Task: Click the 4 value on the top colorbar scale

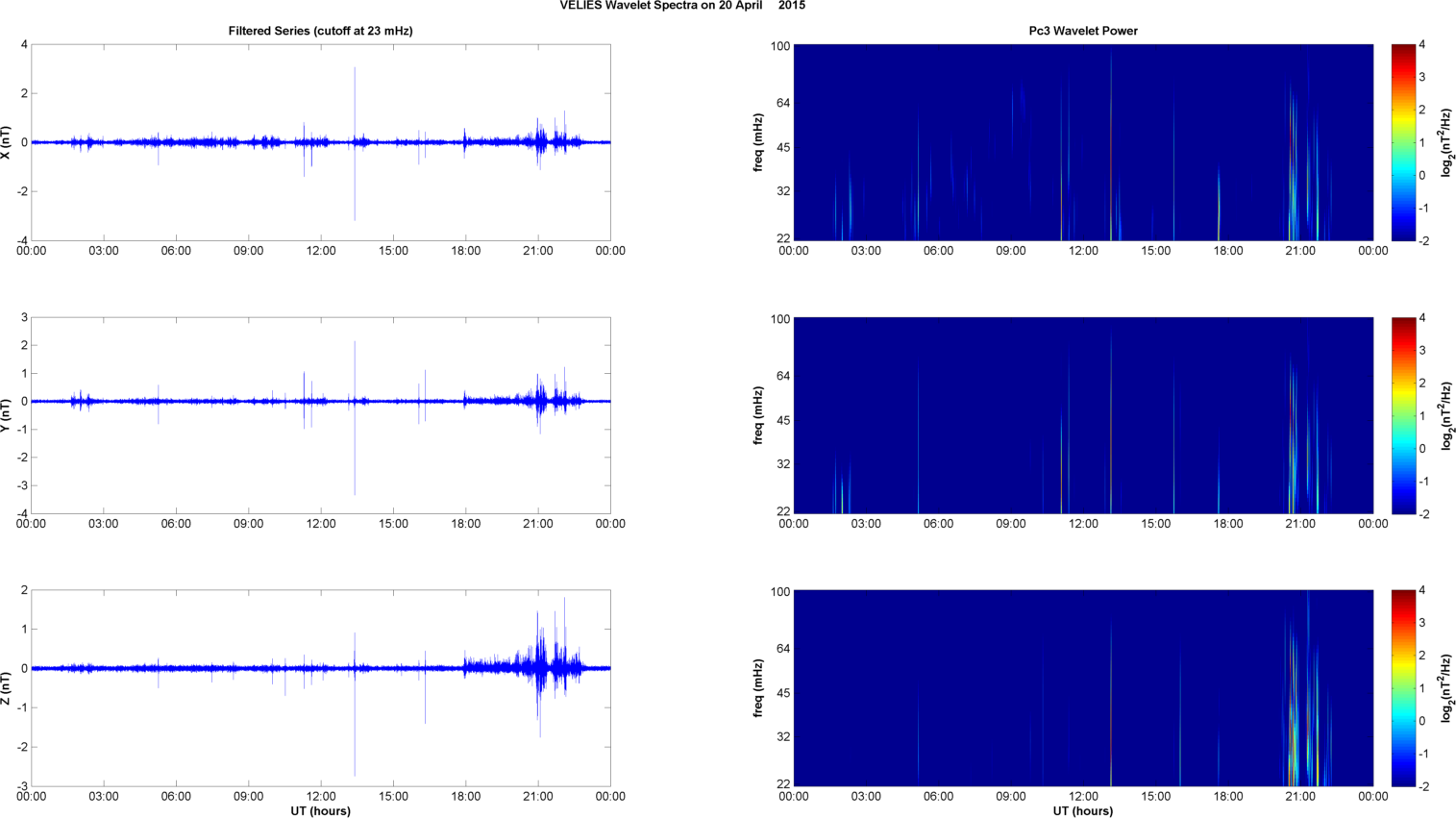Action: point(1422,45)
